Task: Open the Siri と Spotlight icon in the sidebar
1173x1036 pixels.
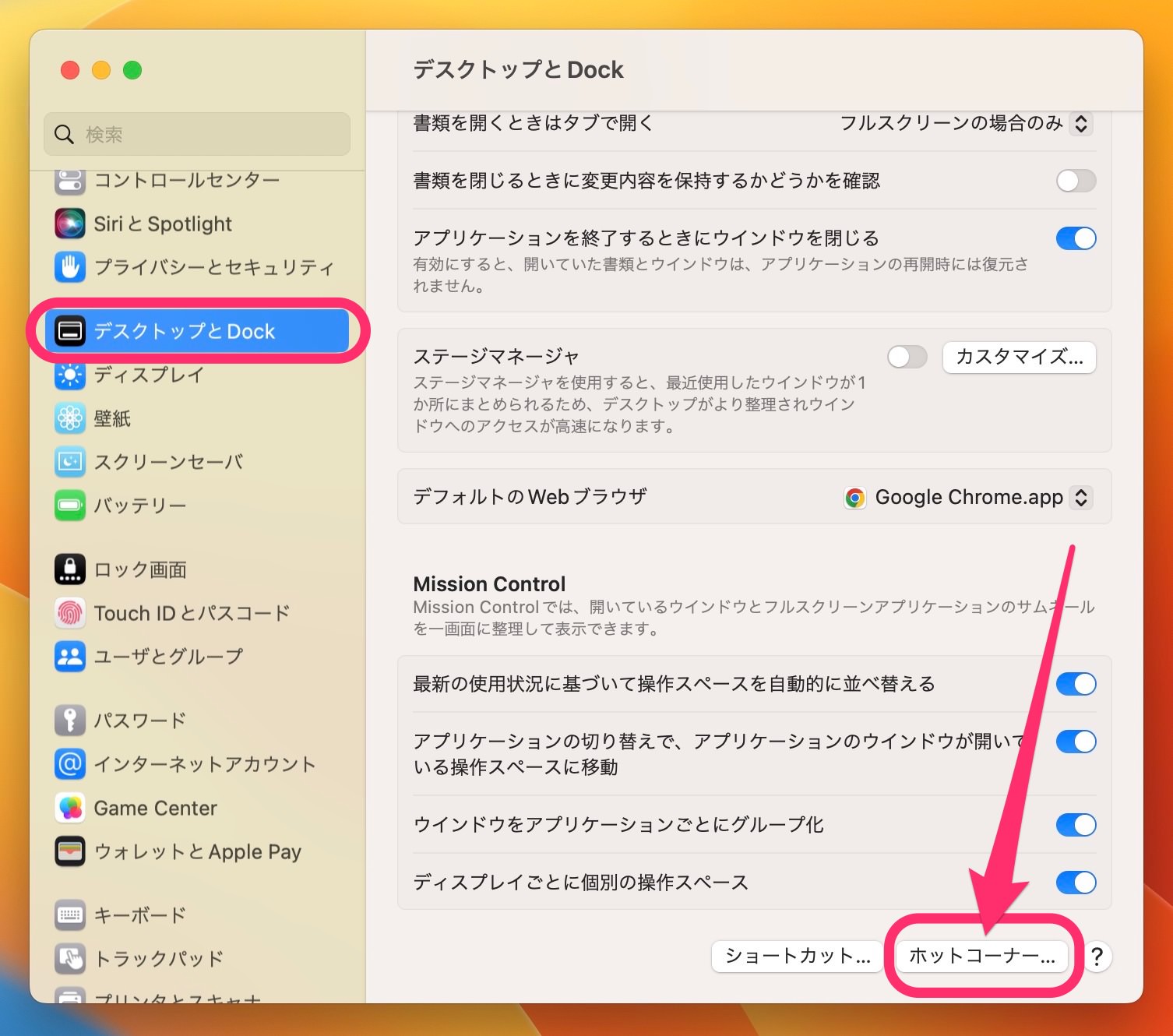Action: coord(70,224)
